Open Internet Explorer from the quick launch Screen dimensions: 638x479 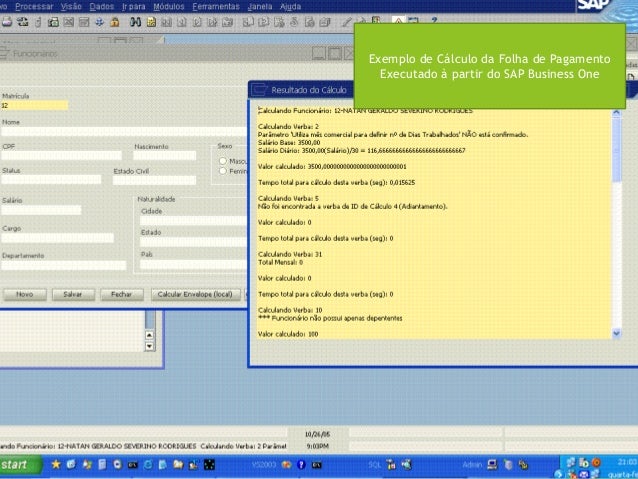coord(148,464)
